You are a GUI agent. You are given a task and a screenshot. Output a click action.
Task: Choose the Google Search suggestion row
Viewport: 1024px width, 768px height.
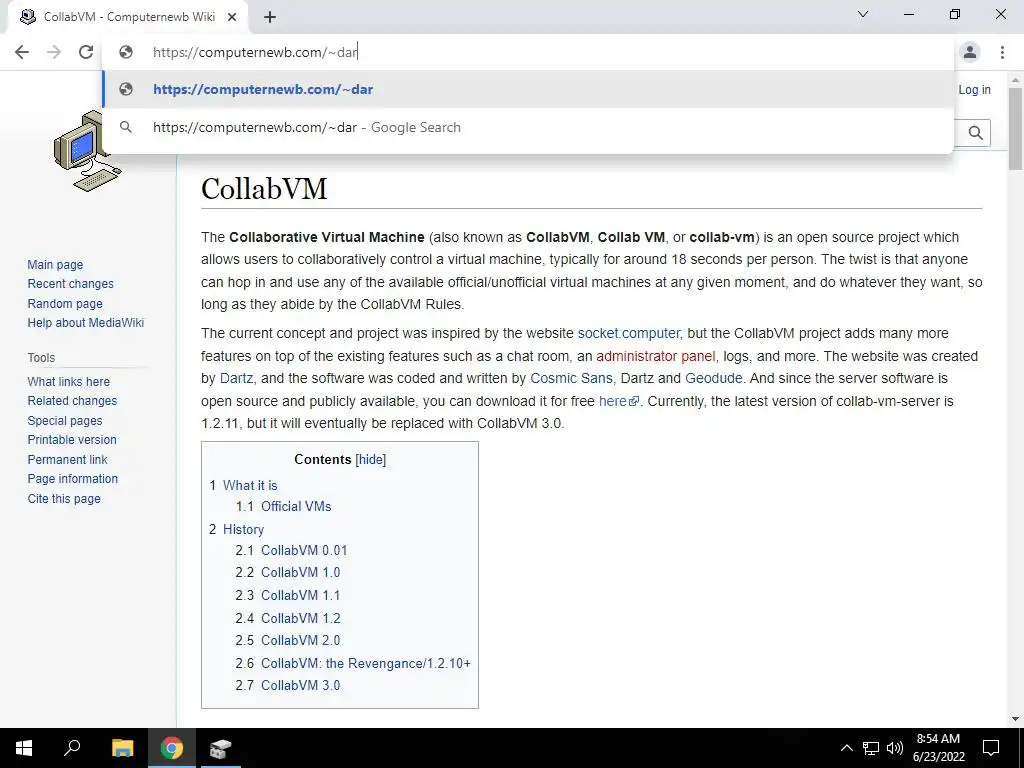coord(528,127)
